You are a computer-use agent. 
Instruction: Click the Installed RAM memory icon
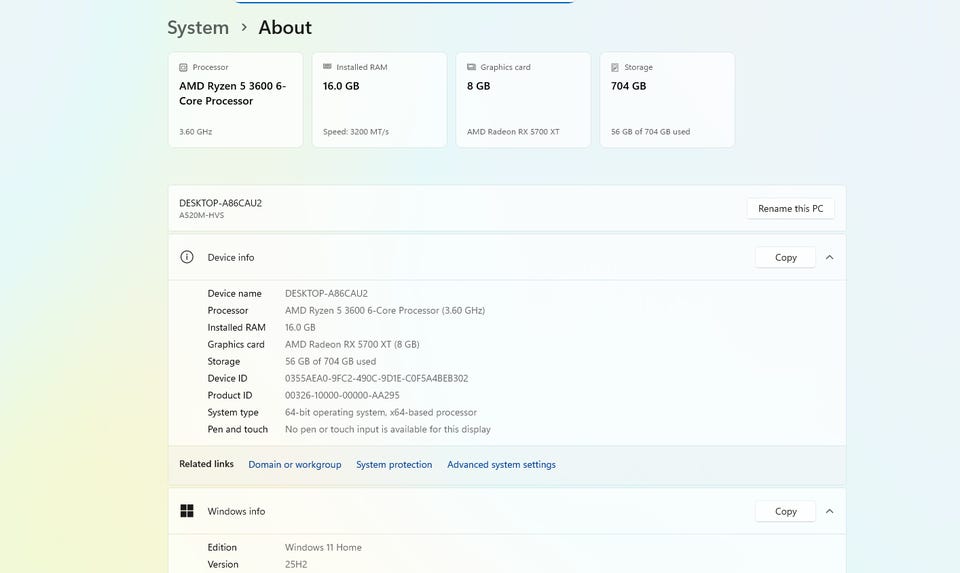[x=327, y=68]
